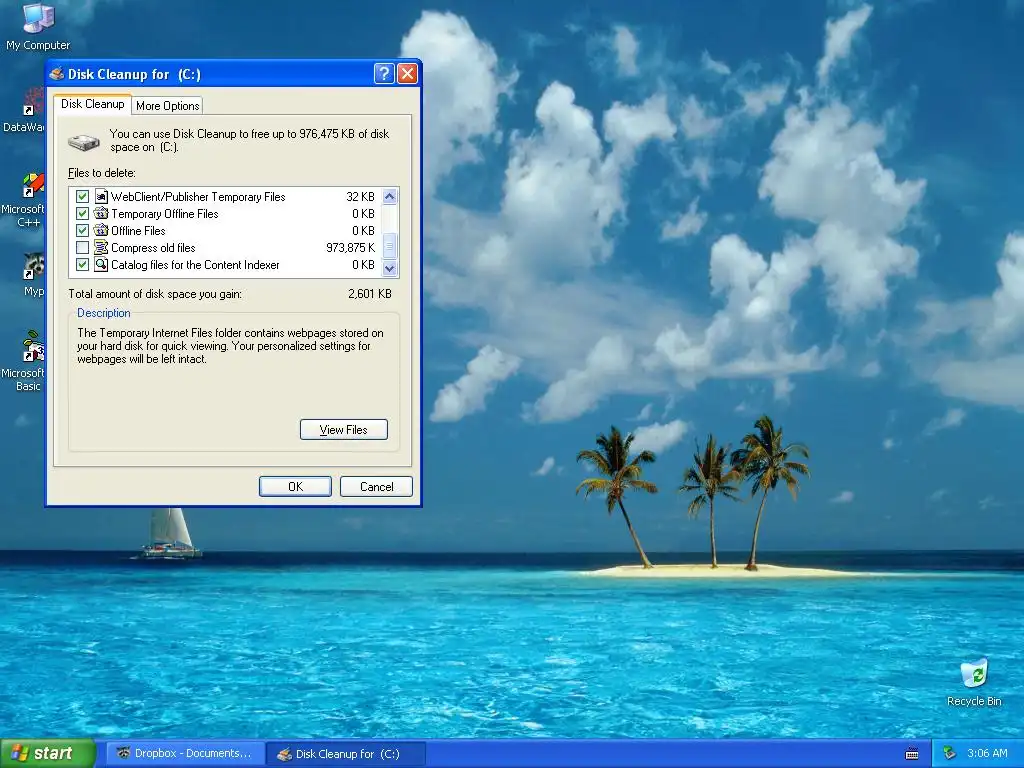Uncheck Catalog files for Content Indexer
Screen dimensions: 1024x768
[82, 264]
